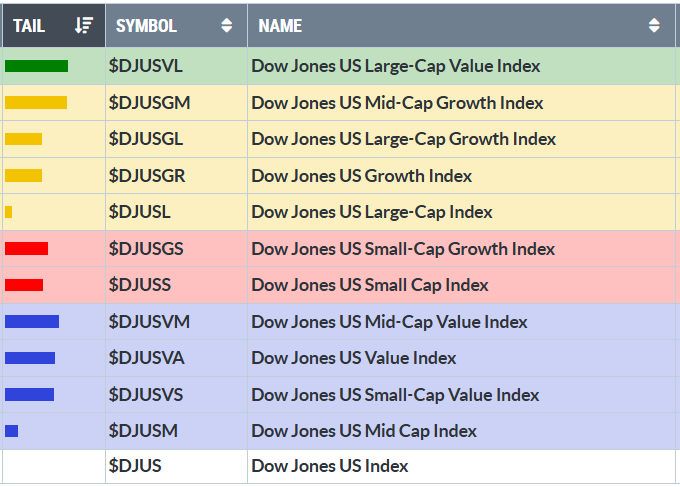Select Dow Jones US Index name
This screenshot has height=487, width=680.
330,466
